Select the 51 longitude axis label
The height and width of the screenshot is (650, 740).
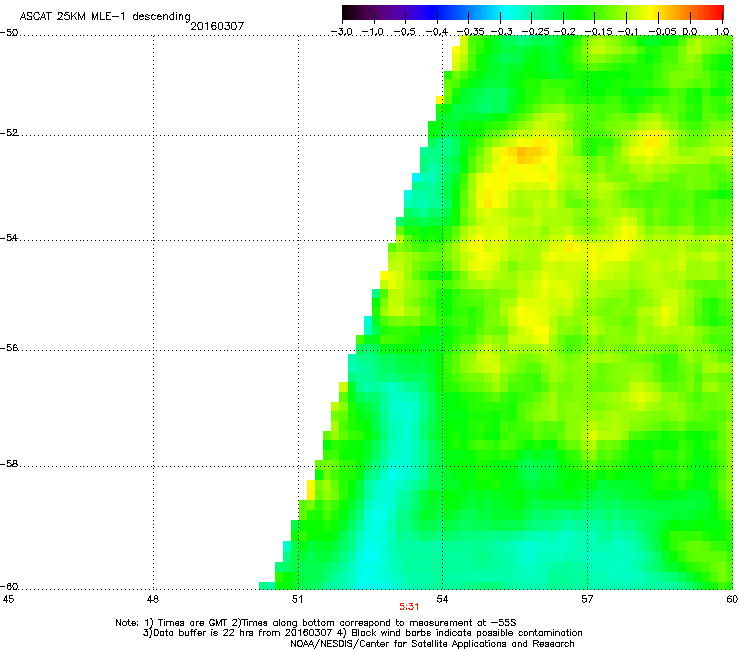(x=297, y=599)
